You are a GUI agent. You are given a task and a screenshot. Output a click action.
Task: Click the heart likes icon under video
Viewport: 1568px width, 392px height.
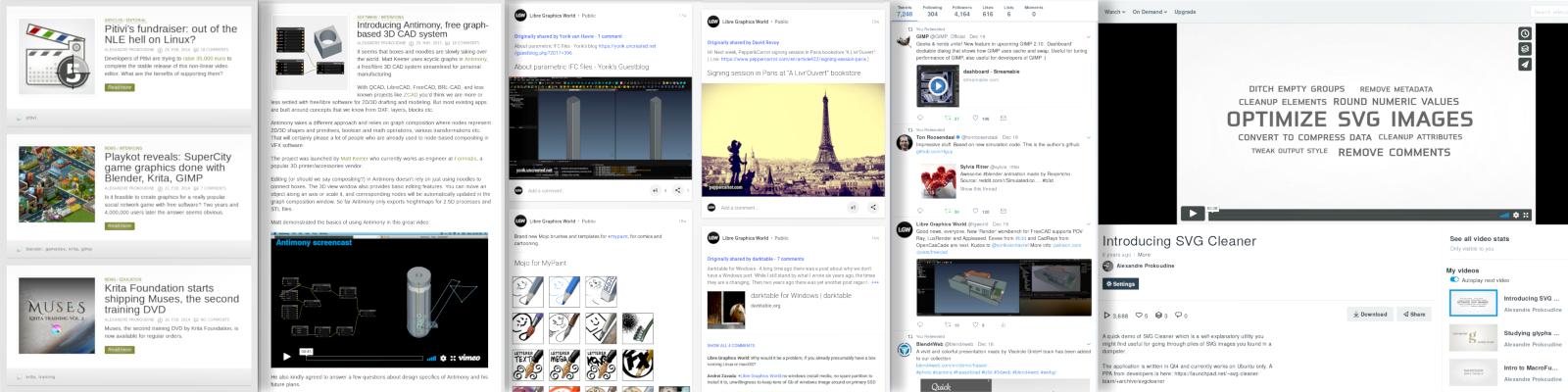1139,316
